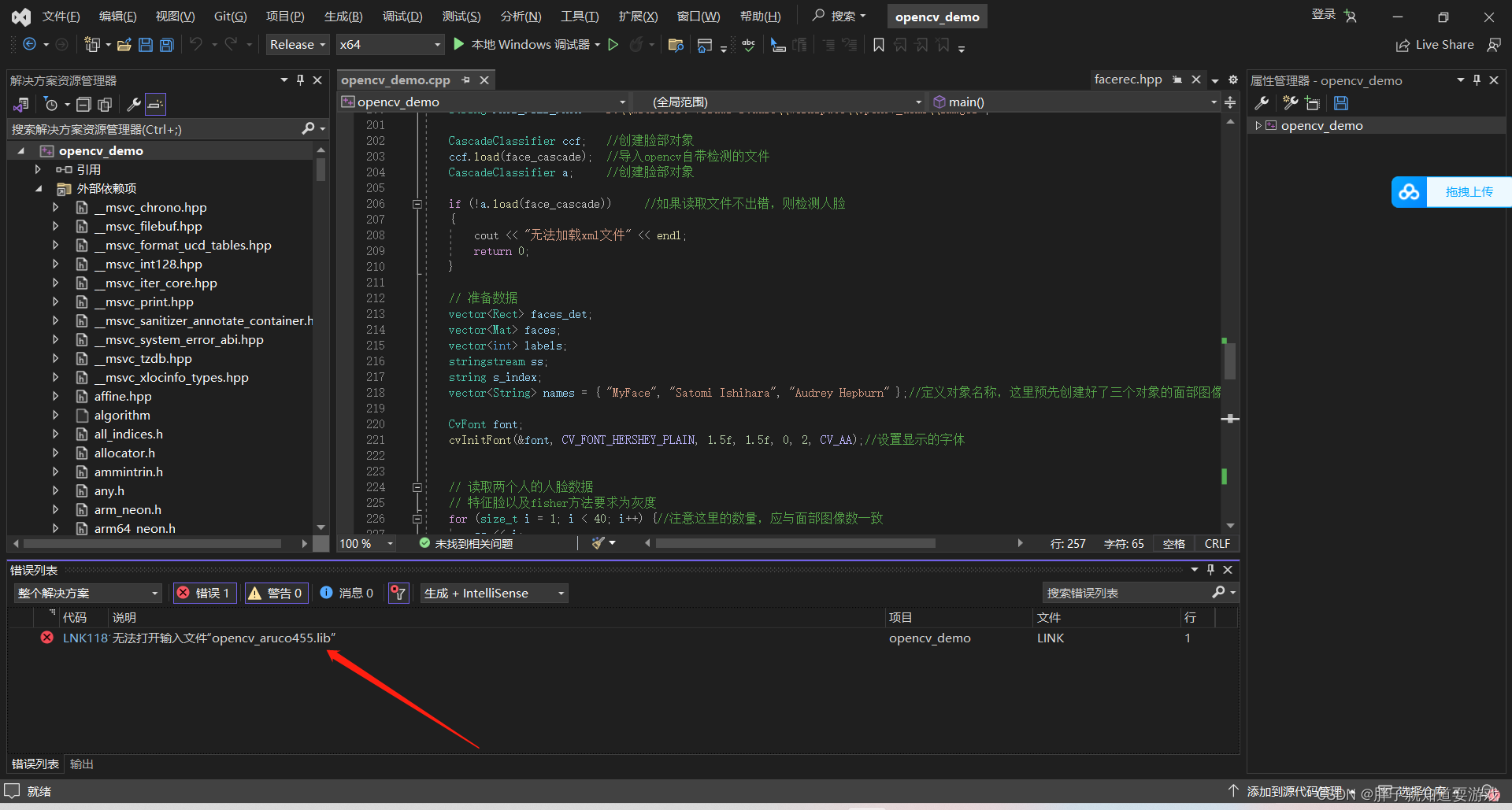Click the LNK1181 error code link
The width and height of the screenshot is (1512, 810).
[x=85, y=638]
